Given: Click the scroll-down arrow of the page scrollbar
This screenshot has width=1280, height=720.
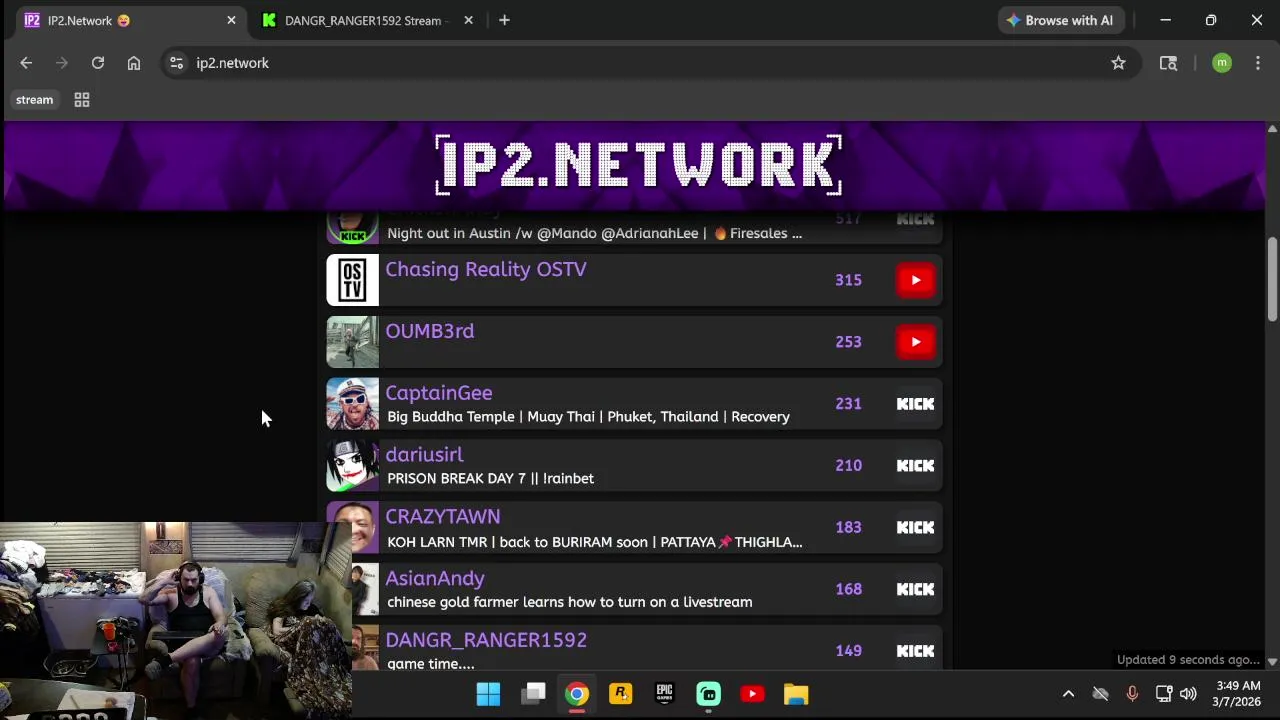Looking at the screenshot, I should click(x=1272, y=662).
